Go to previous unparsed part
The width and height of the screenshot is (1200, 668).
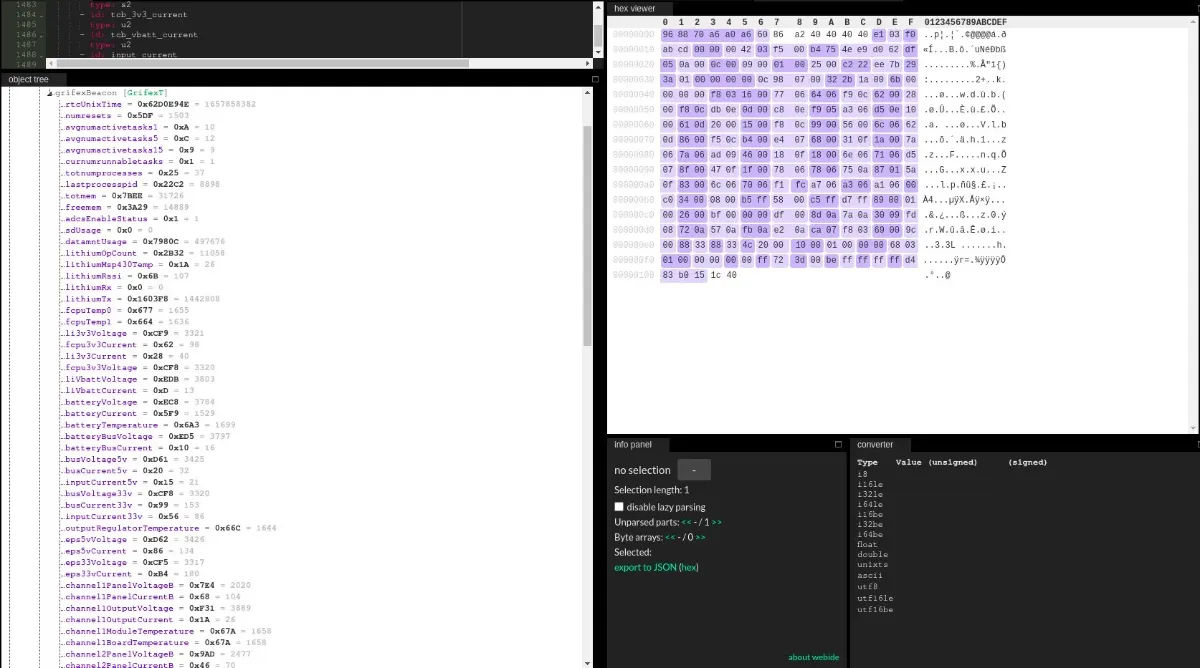[x=687, y=522]
